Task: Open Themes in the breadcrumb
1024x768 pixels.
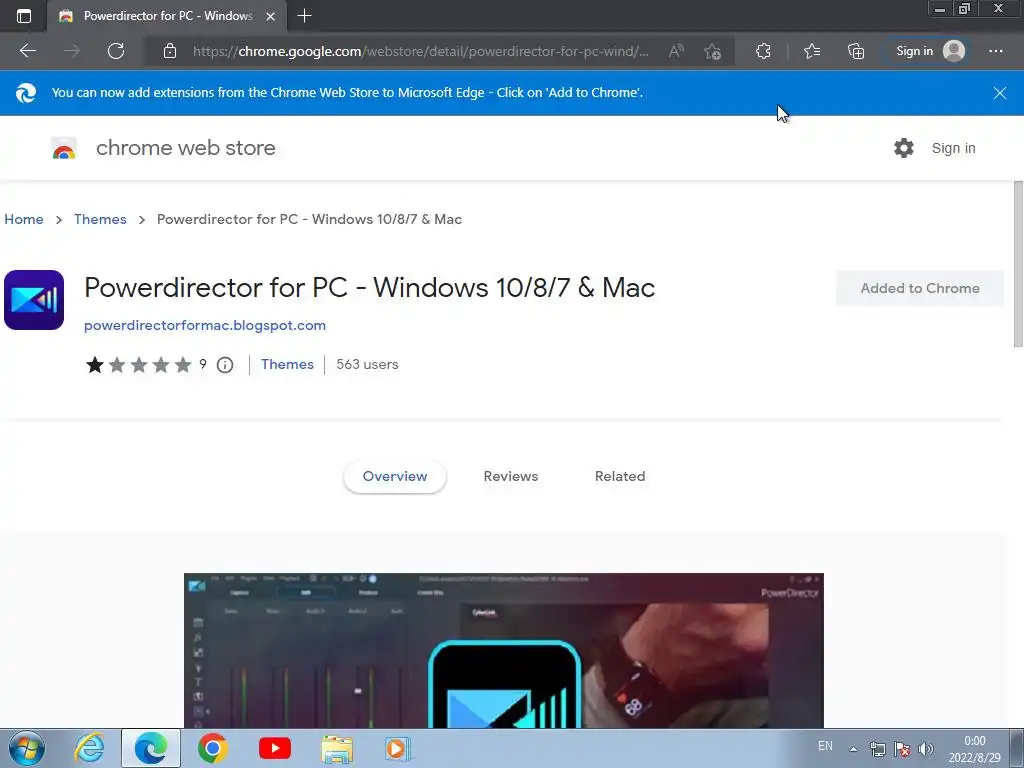Action: pyautogui.click(x=100, y=219)
